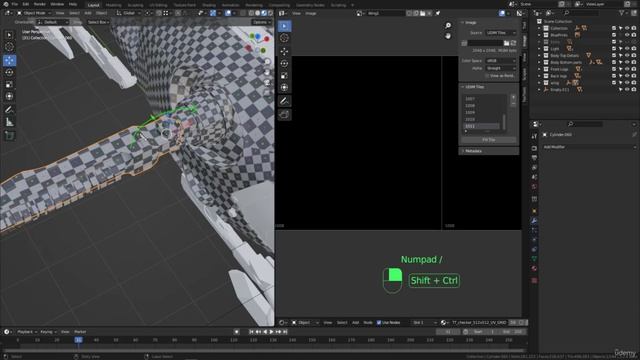Toggle visibility eye of Body Top Details
The width and height of the screenshot is (640, 360).
click(627, 56)
